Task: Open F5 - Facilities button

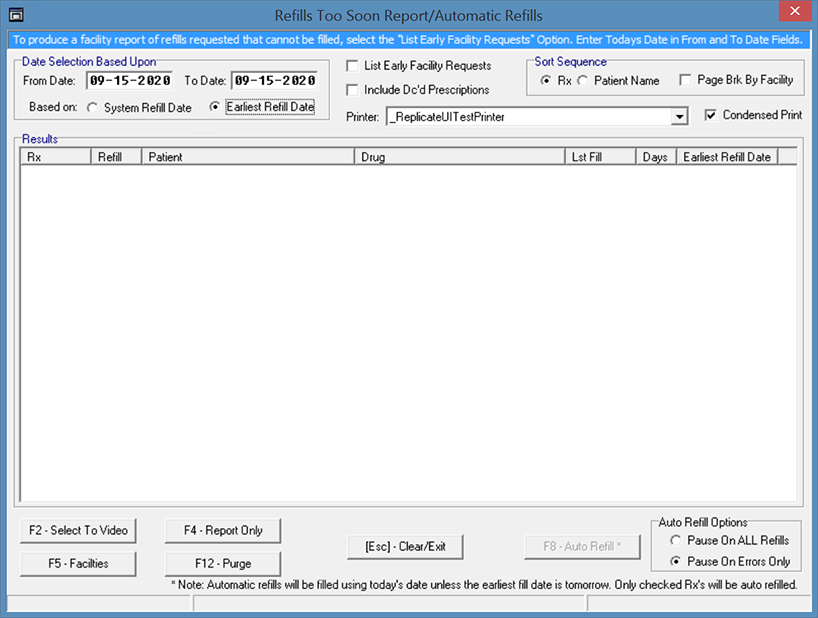Action: tap(78, 563)
